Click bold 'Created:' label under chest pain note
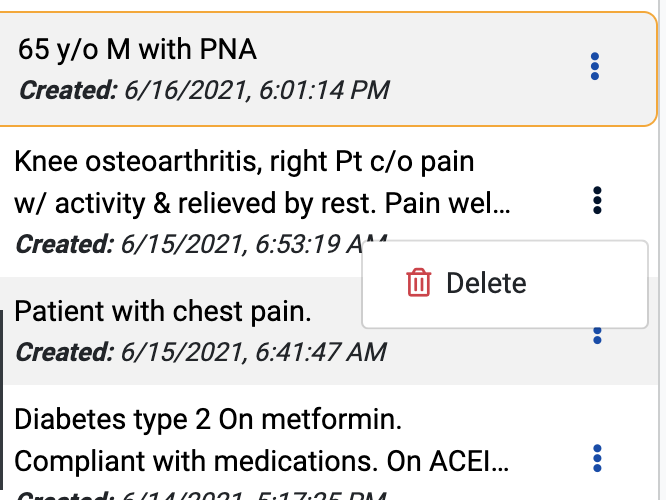The width and height of the screenshot is (666, 500). (65, 352)
